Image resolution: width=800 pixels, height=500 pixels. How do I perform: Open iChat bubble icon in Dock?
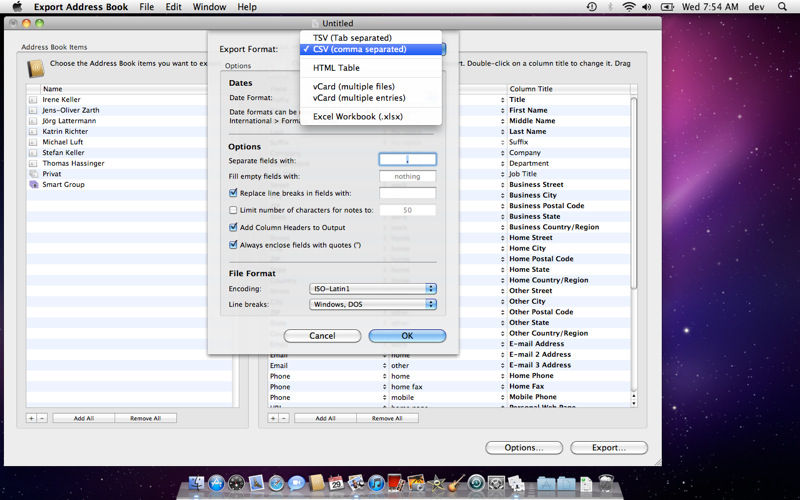pyautogui.click(x=296, y=483)
